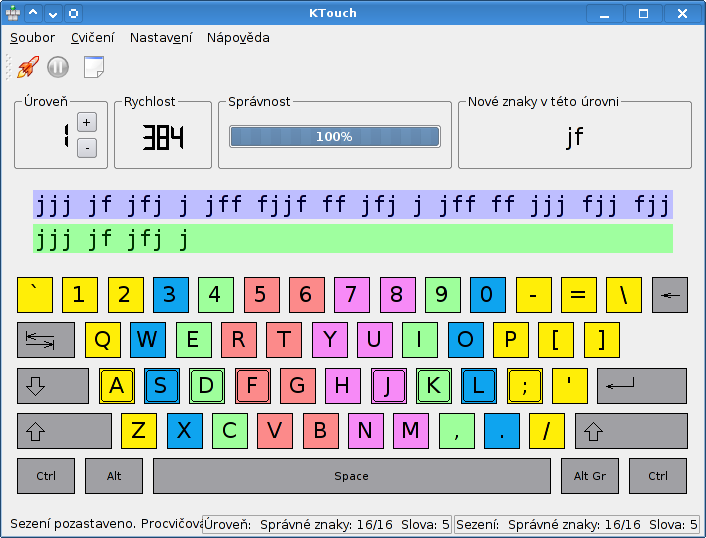The width and height of the screenshot is (706, 538).
Task: Click the pink number 8 key
Action: [x=398, y=295]
